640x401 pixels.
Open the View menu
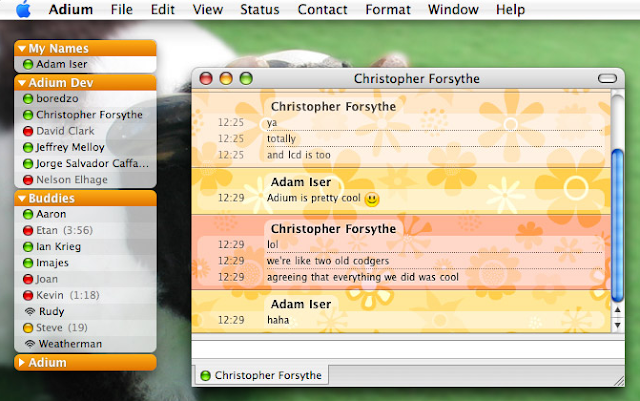point(208,9)
